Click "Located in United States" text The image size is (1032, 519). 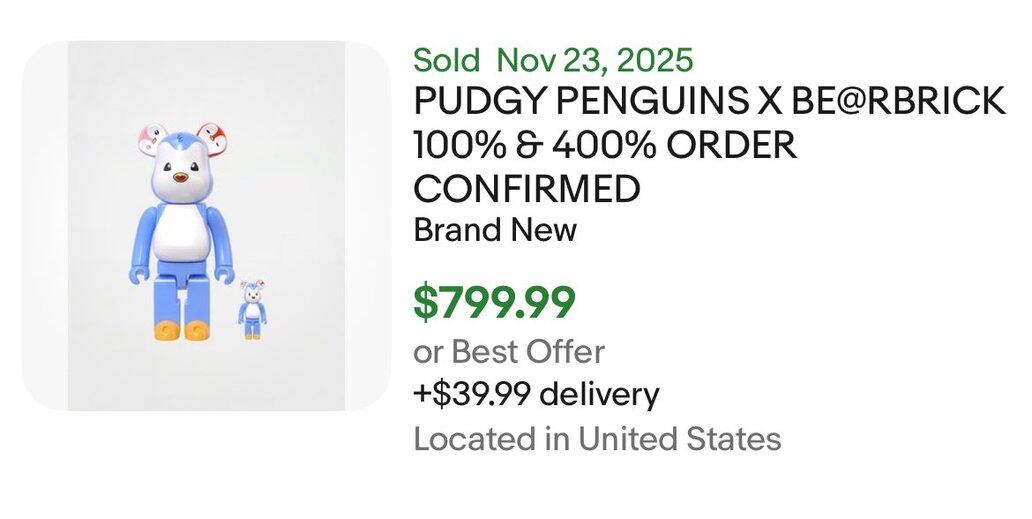(x=597, y=438)
